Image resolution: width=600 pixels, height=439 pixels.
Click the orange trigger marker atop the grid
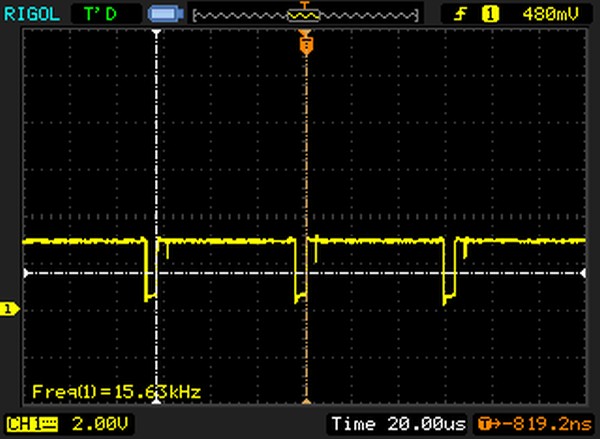click(x=305, y=43)
